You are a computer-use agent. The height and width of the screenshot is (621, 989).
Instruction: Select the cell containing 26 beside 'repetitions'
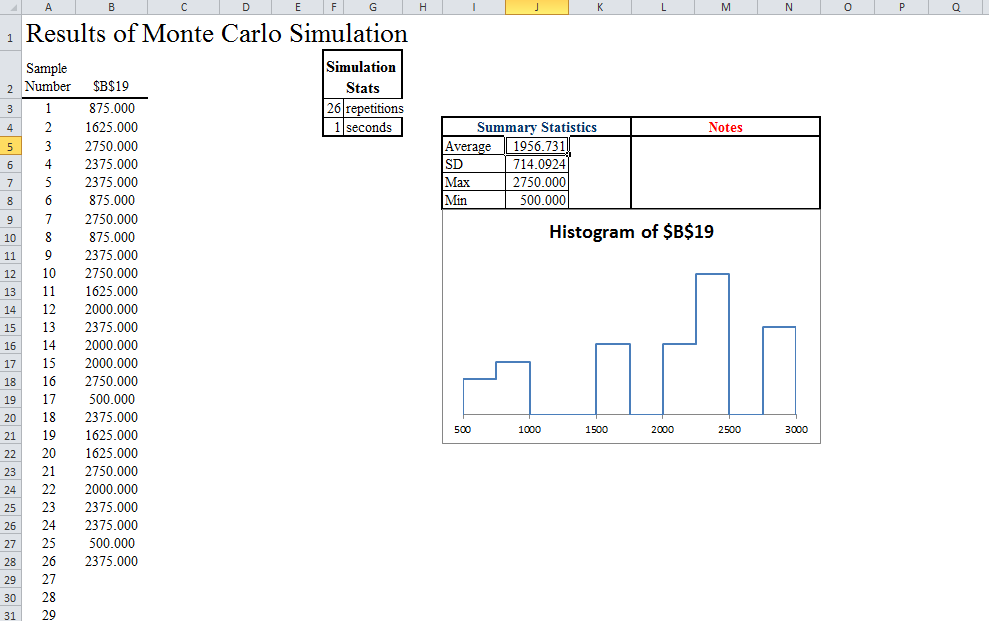(x=334, y=108)
